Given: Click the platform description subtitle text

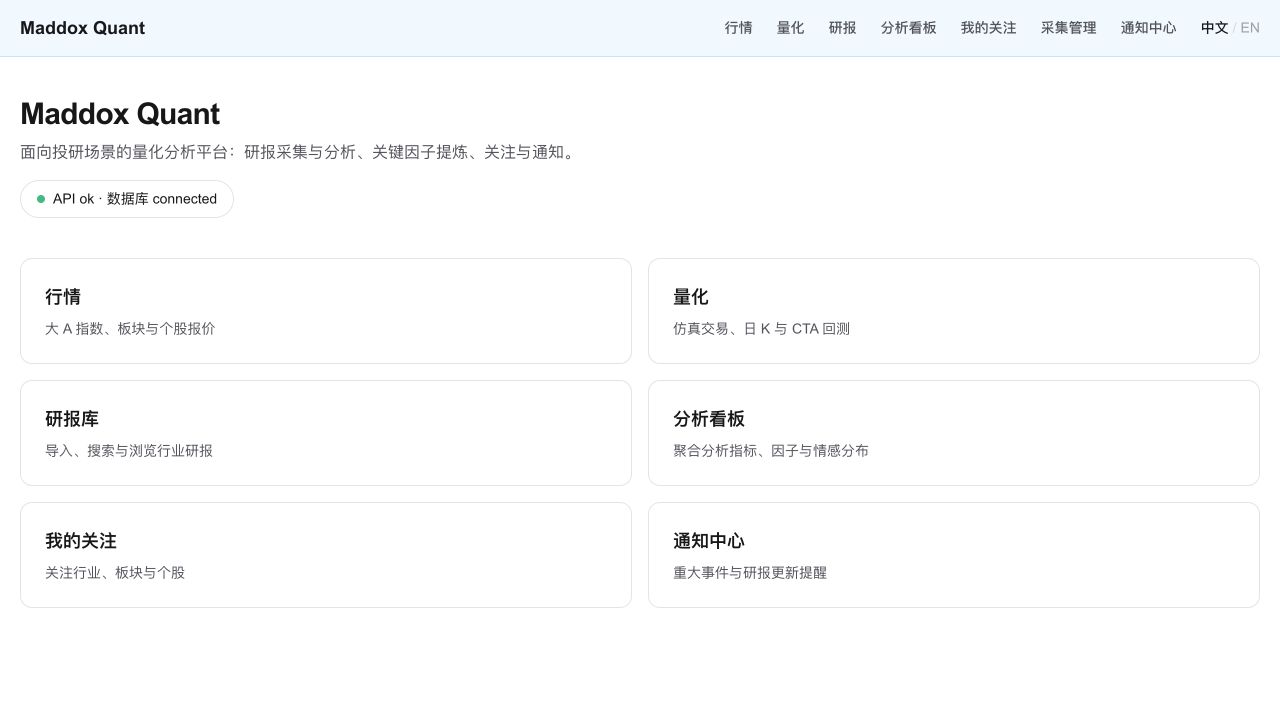Looking at the screenshot, I should click(x=300, y=152).
